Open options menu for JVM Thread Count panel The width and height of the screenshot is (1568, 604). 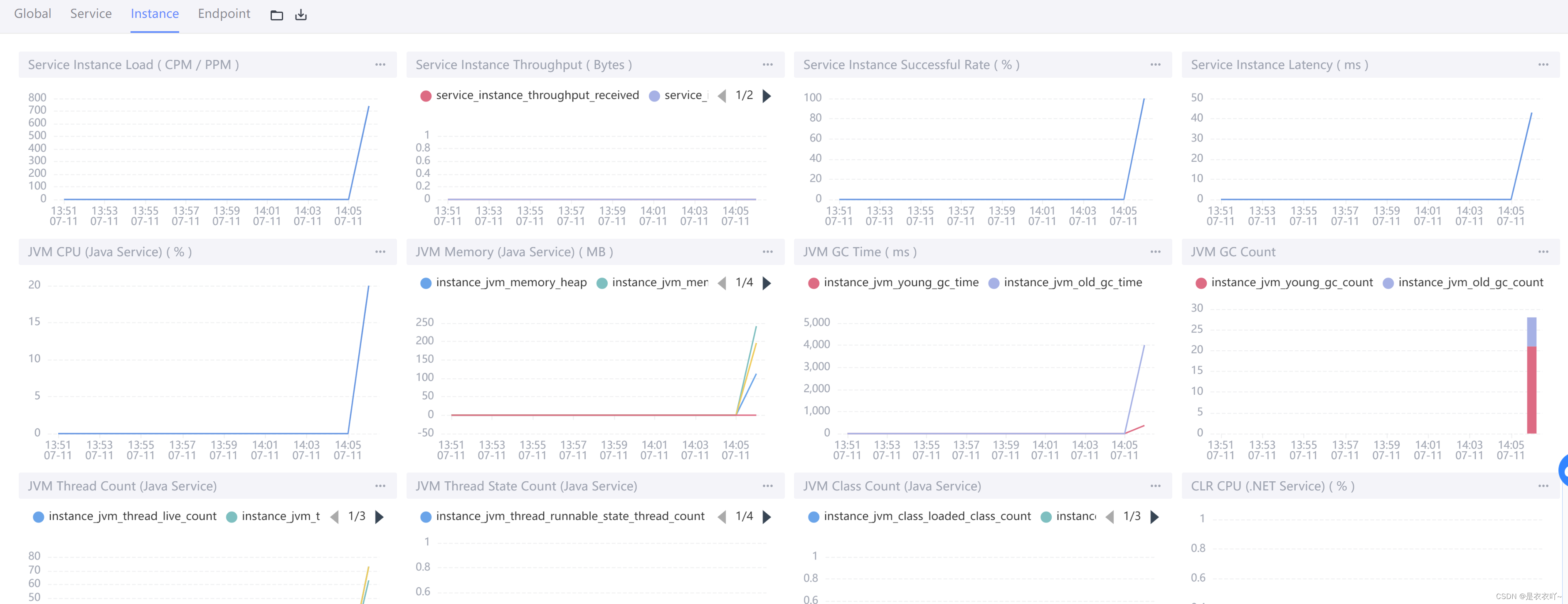coord(380,486)
